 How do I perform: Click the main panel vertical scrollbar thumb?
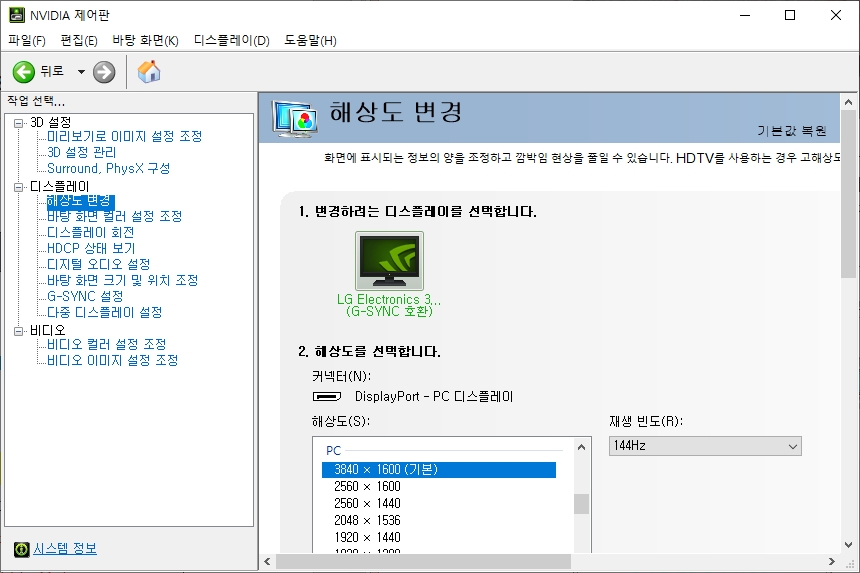(848, 195)
